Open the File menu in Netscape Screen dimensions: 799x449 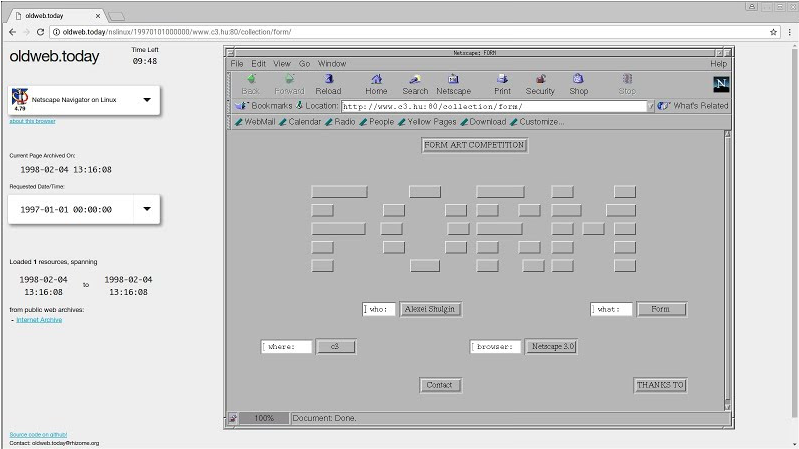(237, 64)
